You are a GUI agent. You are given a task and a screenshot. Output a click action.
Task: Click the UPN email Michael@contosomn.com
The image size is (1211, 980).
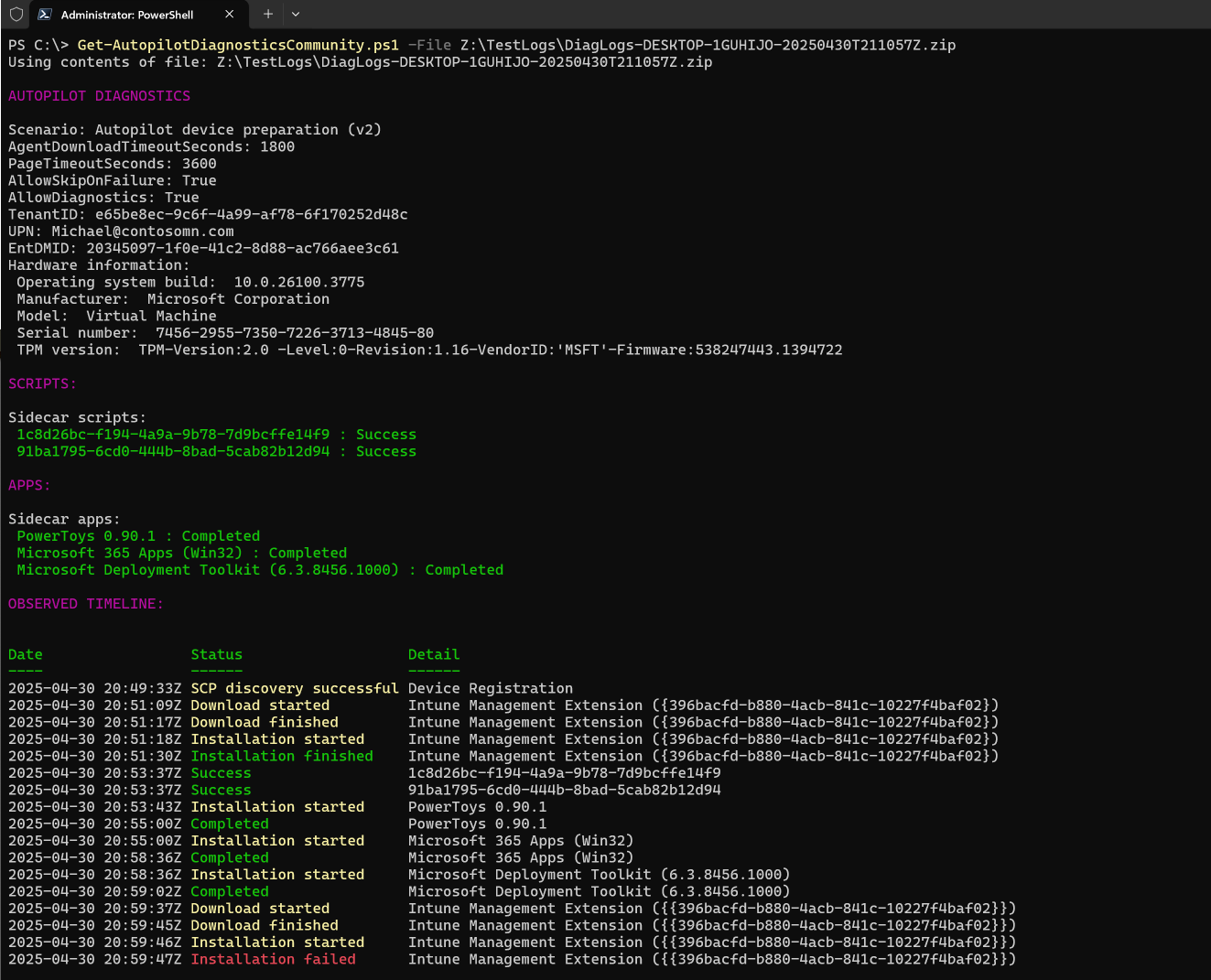coord(142,232)
